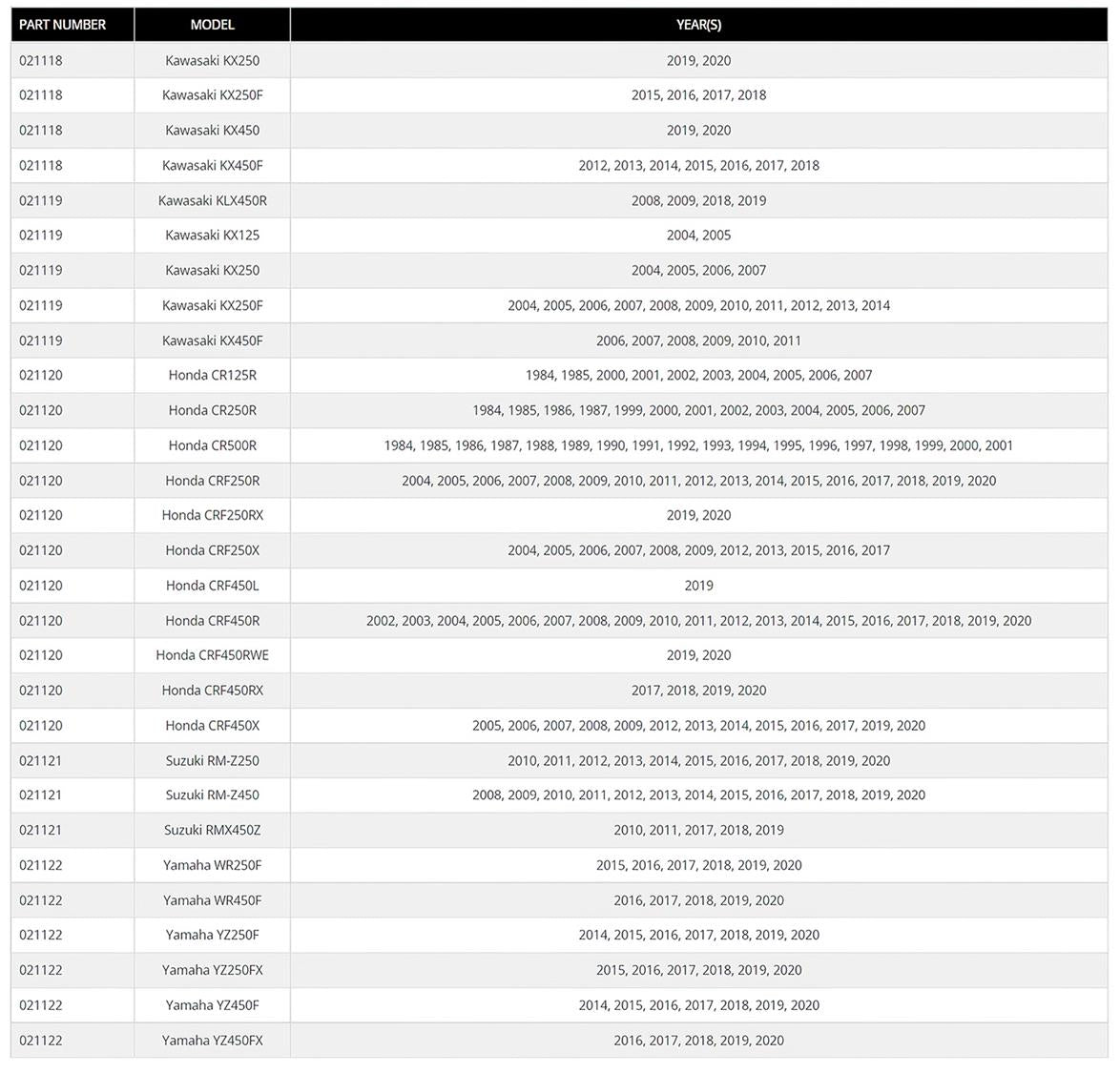This screenshot has width=1120, height=1073.
Task: Click the Kawasaki KLX450R model cell
Action: click(x=212, y=200)
